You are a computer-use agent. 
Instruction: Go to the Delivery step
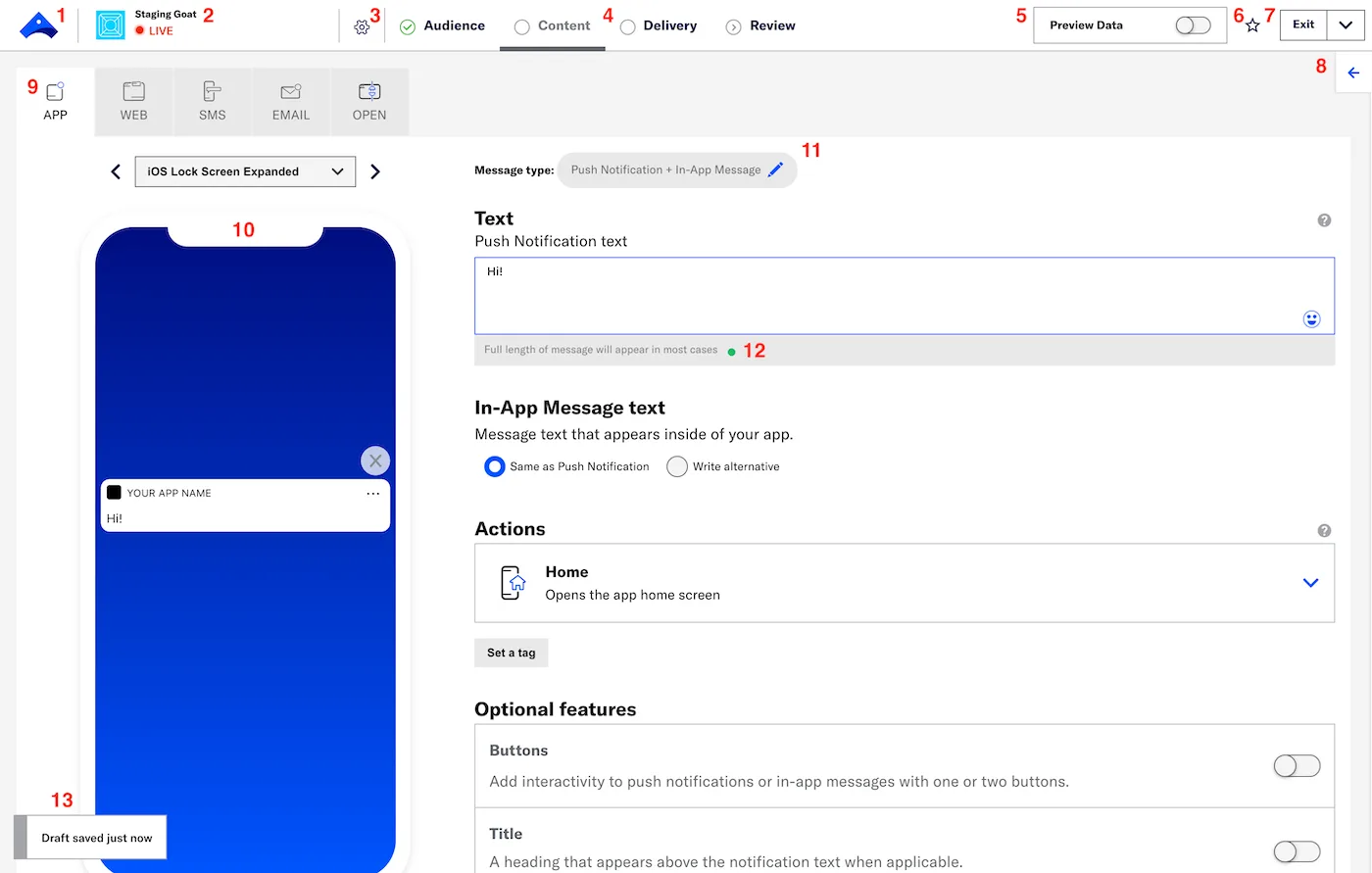click(668, 25)
